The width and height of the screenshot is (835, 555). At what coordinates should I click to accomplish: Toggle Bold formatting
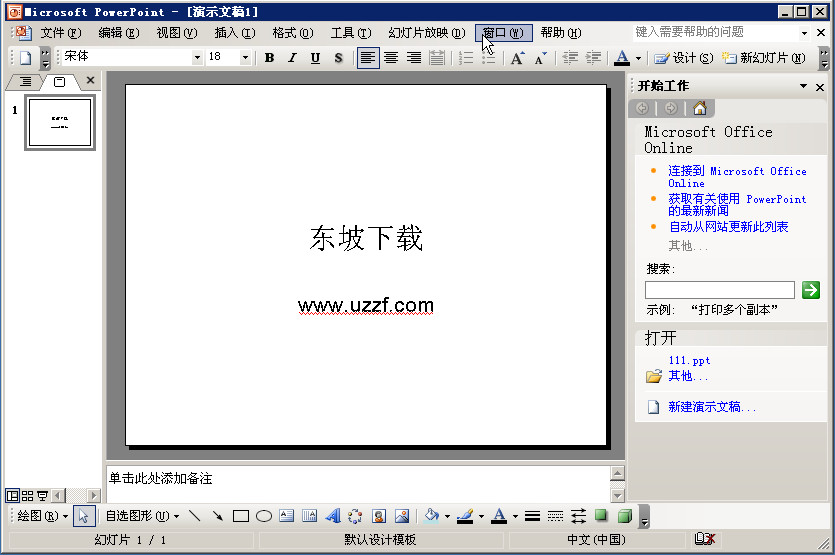269,58
